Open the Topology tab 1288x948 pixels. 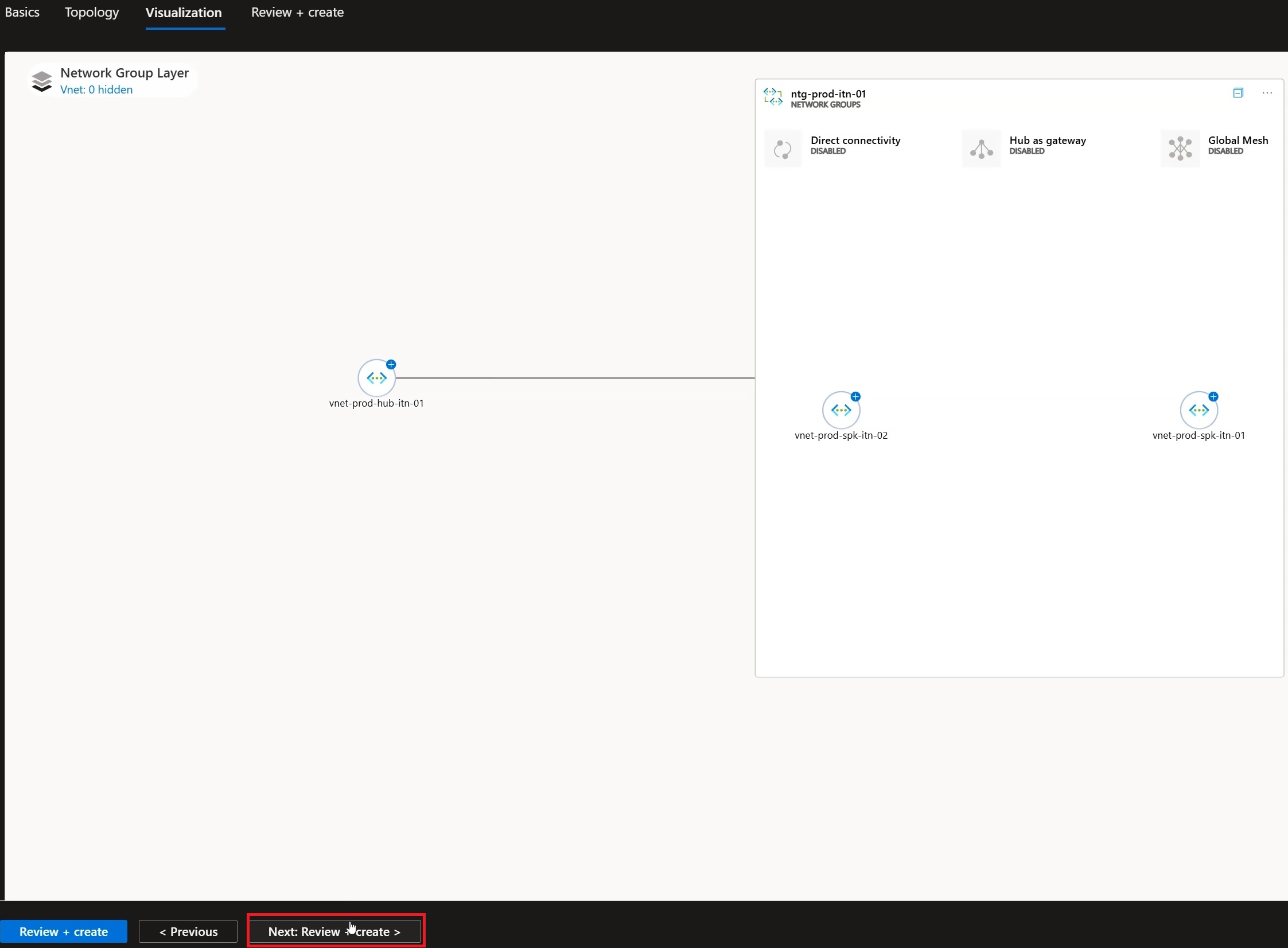coord(92,13)
